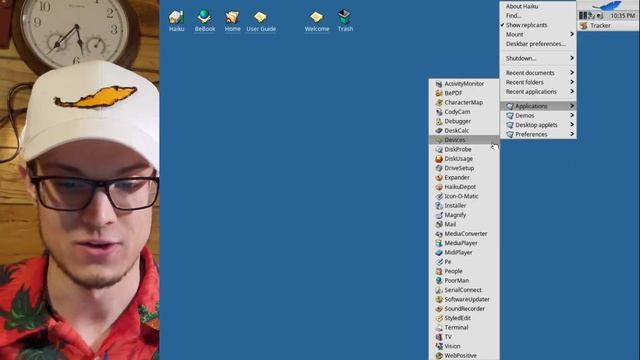Click the Magnify app icon

tap(439, 215)
